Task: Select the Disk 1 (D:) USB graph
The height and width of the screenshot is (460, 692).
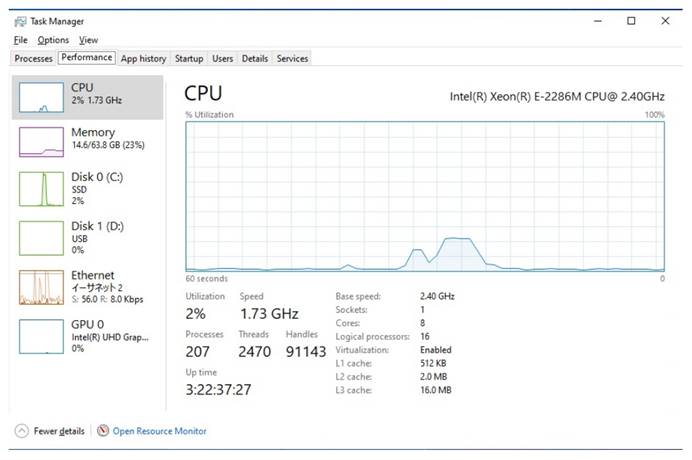Action: tap(41, 238)
